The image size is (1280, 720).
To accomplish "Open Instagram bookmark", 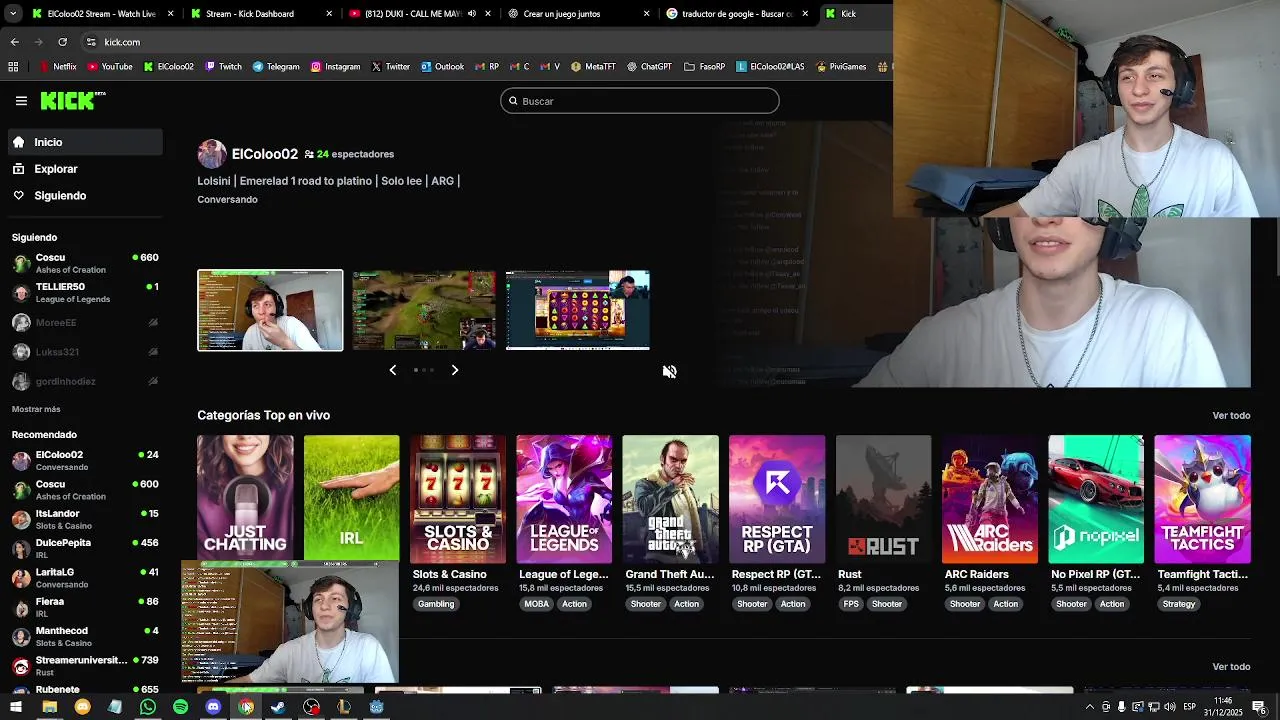I will (335, 67).
